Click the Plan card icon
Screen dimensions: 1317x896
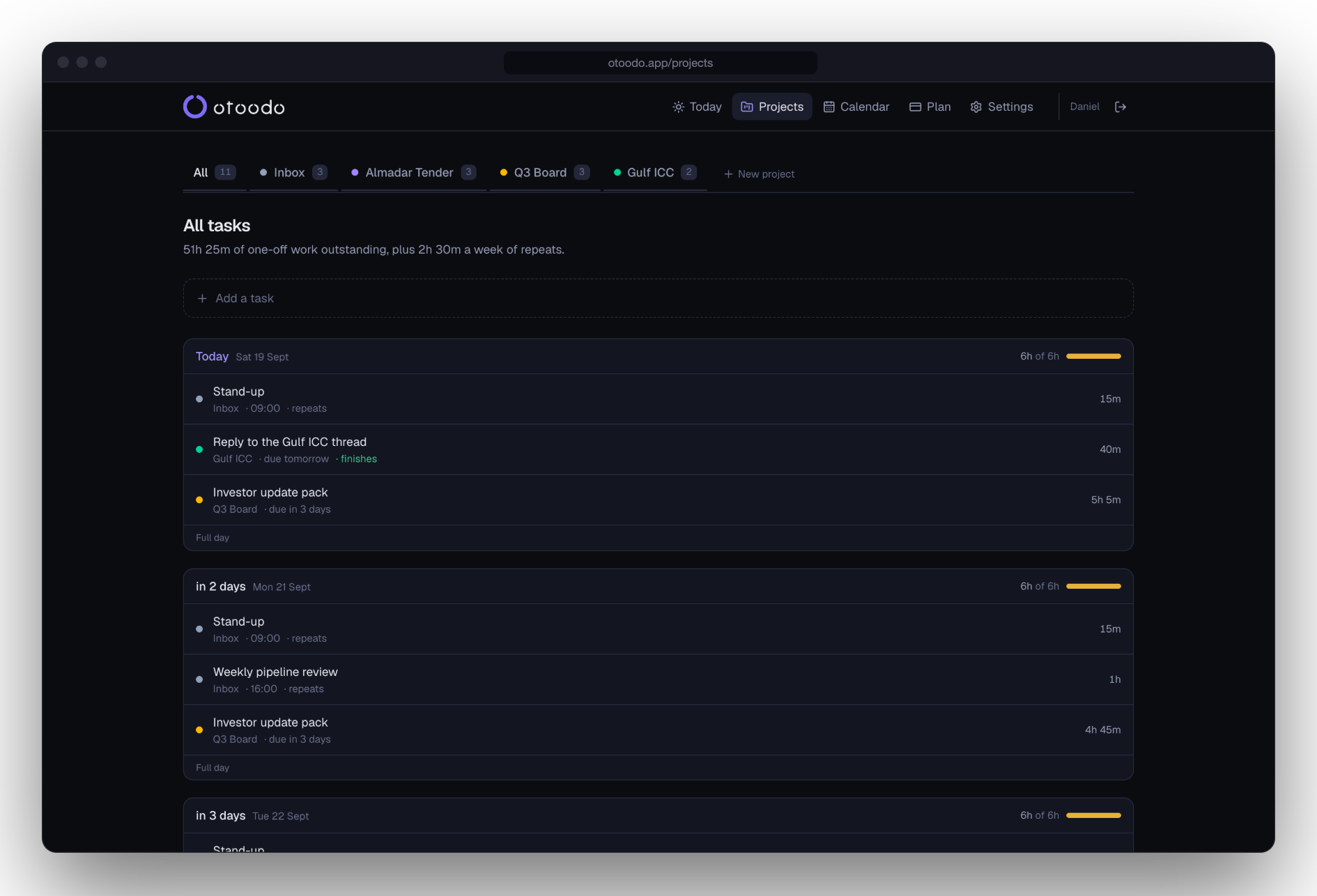(915, 107)
